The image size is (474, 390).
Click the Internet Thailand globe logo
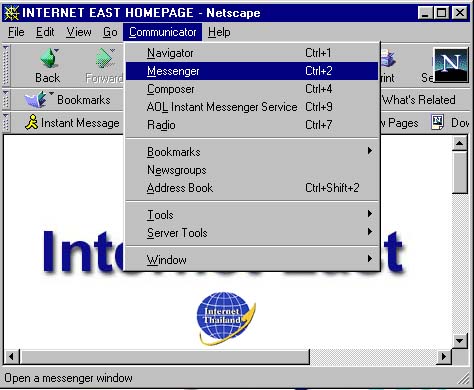[x=226, y=318]
